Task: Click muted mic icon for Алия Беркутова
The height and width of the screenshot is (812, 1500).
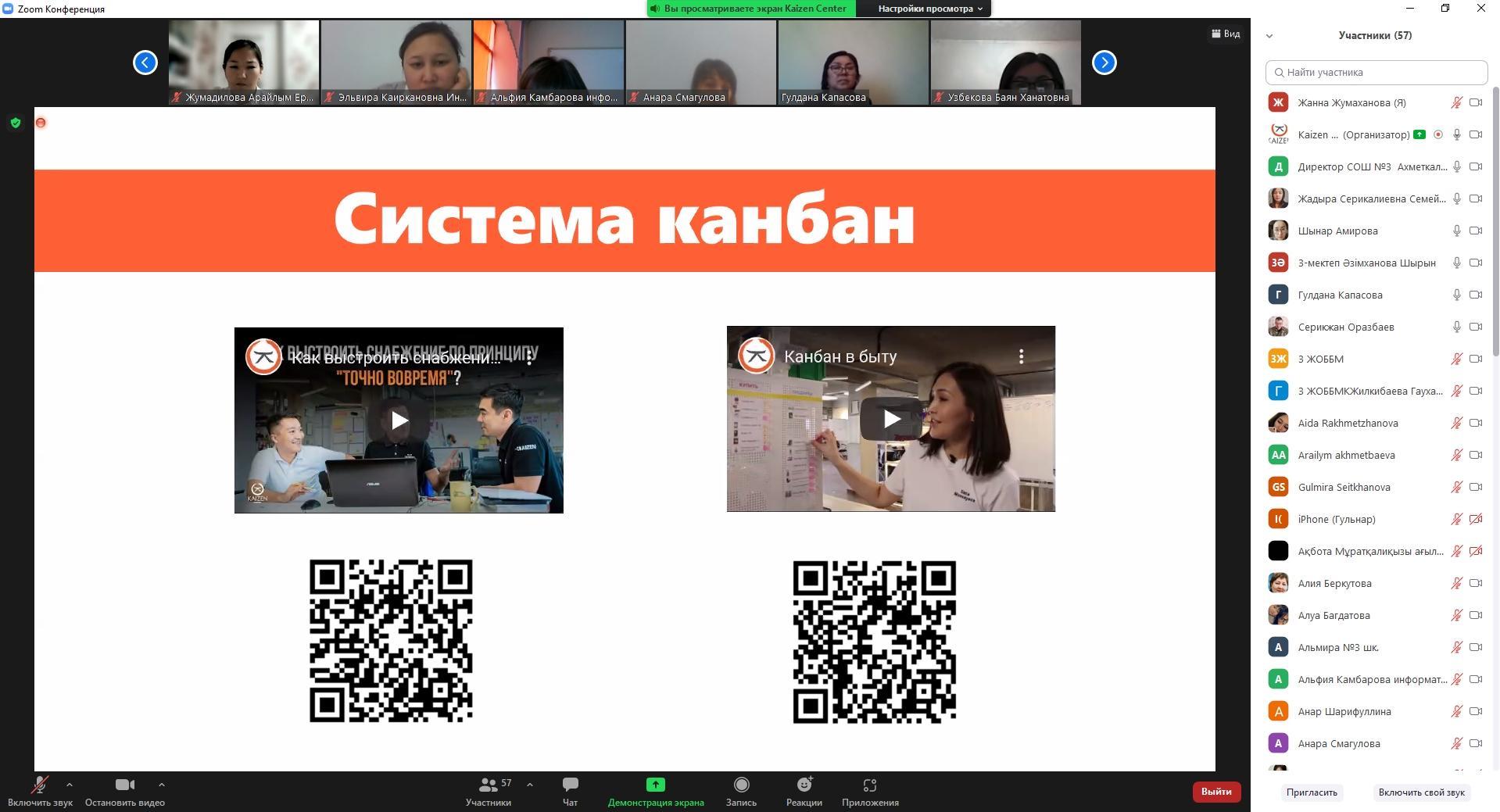Action: pos(1457,583)
